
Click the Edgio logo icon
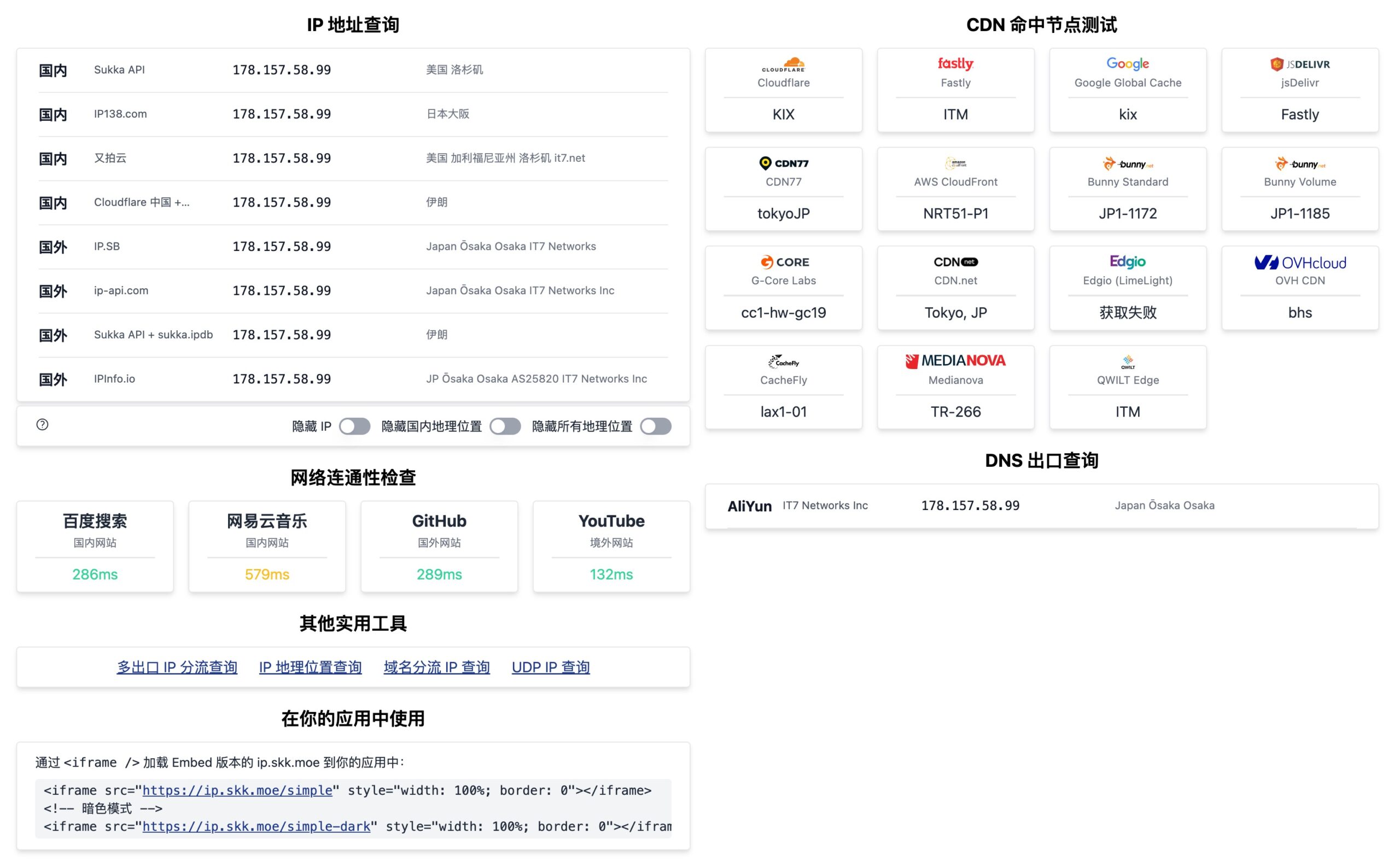point(1127,262)
